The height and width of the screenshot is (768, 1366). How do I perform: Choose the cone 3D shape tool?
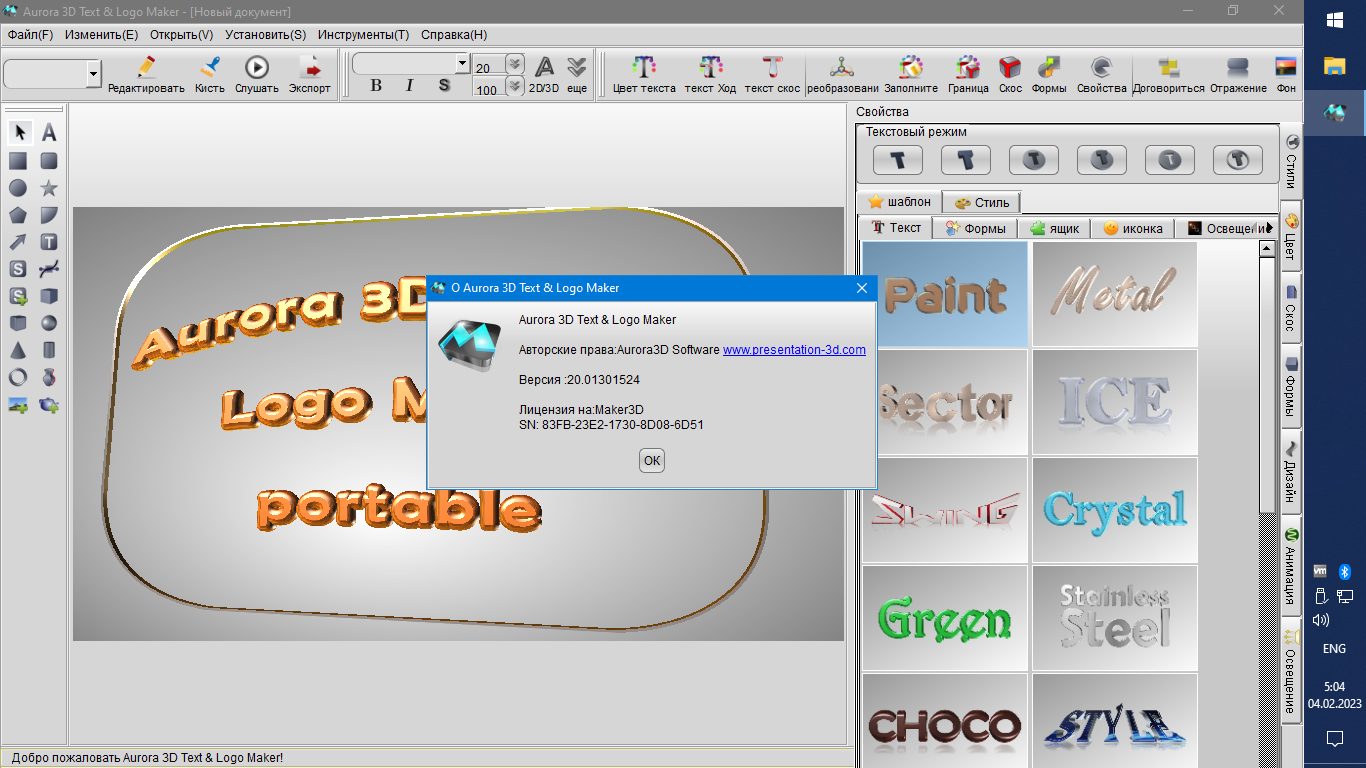(x=18, y=350)
